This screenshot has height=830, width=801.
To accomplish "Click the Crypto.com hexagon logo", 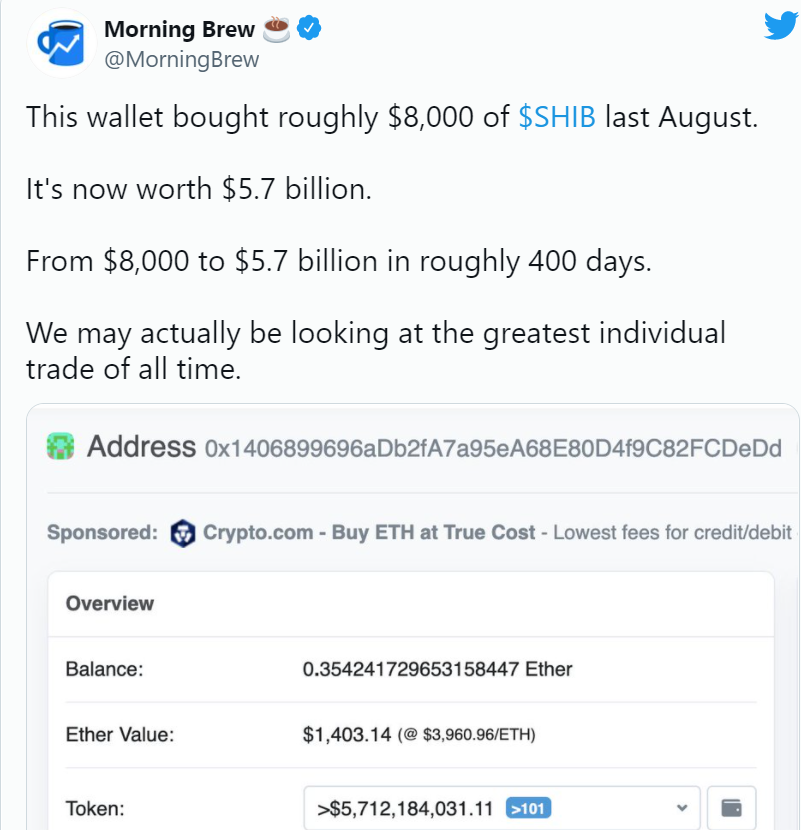I will 183,533.
